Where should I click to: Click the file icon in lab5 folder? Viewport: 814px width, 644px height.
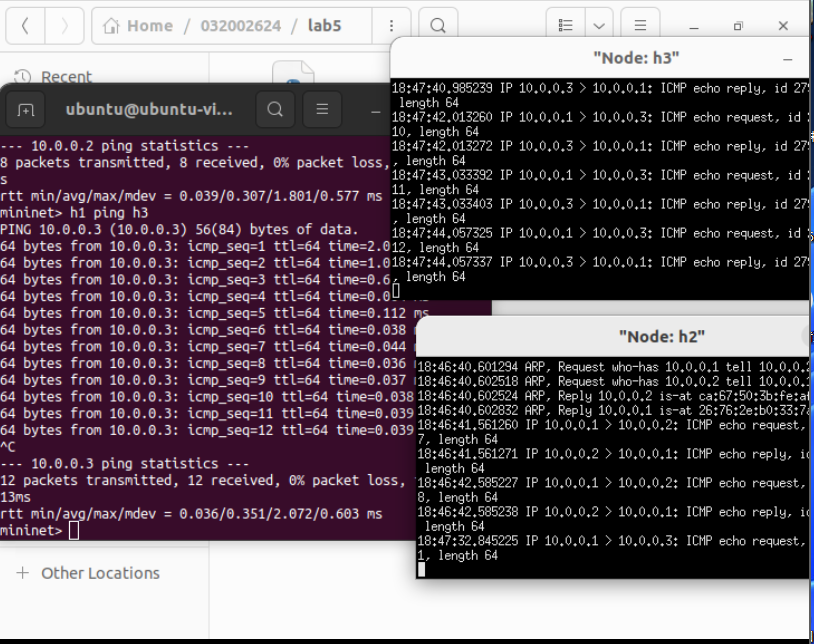293,72
